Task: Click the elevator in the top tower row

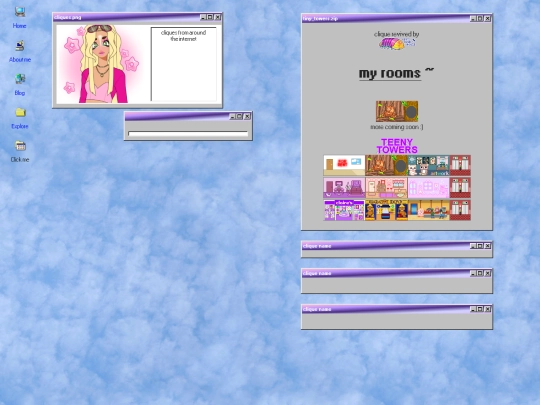Action: [x=460, y=165]
